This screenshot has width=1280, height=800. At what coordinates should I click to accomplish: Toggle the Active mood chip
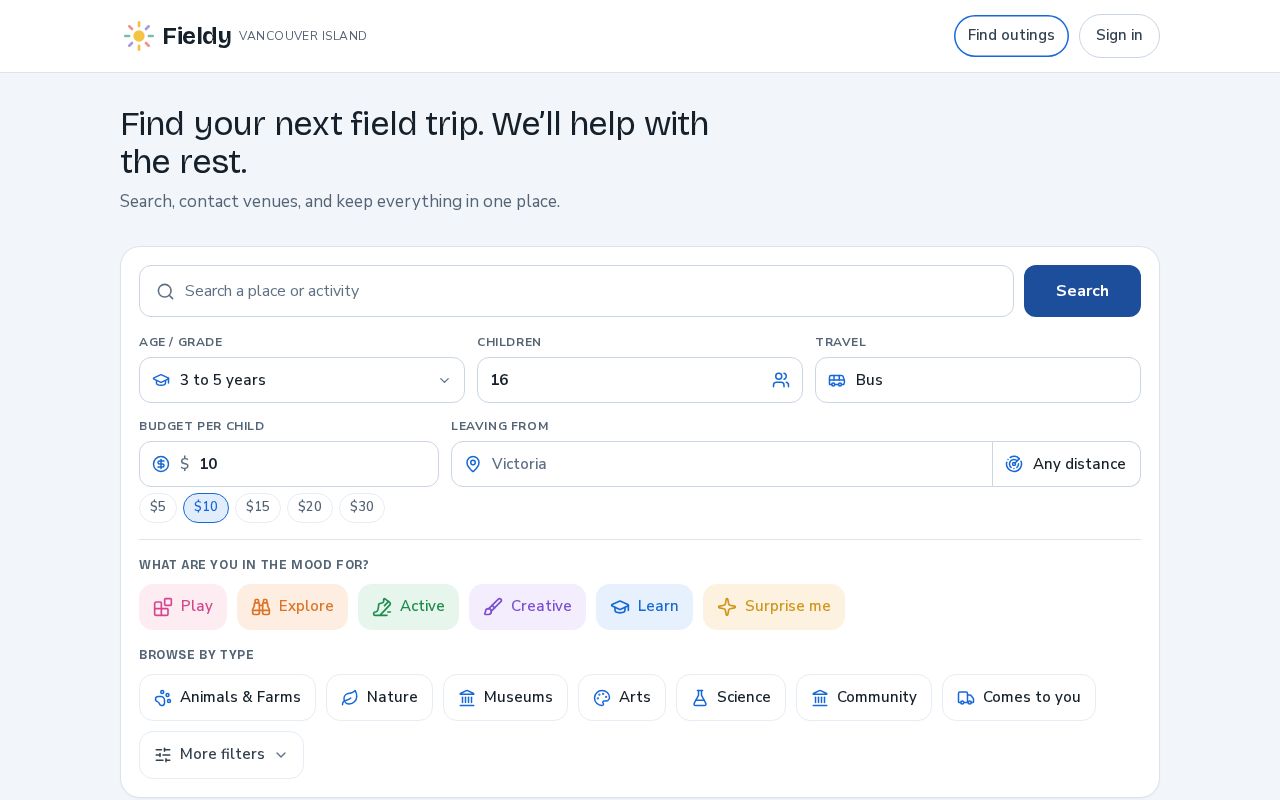coord(408,607)
